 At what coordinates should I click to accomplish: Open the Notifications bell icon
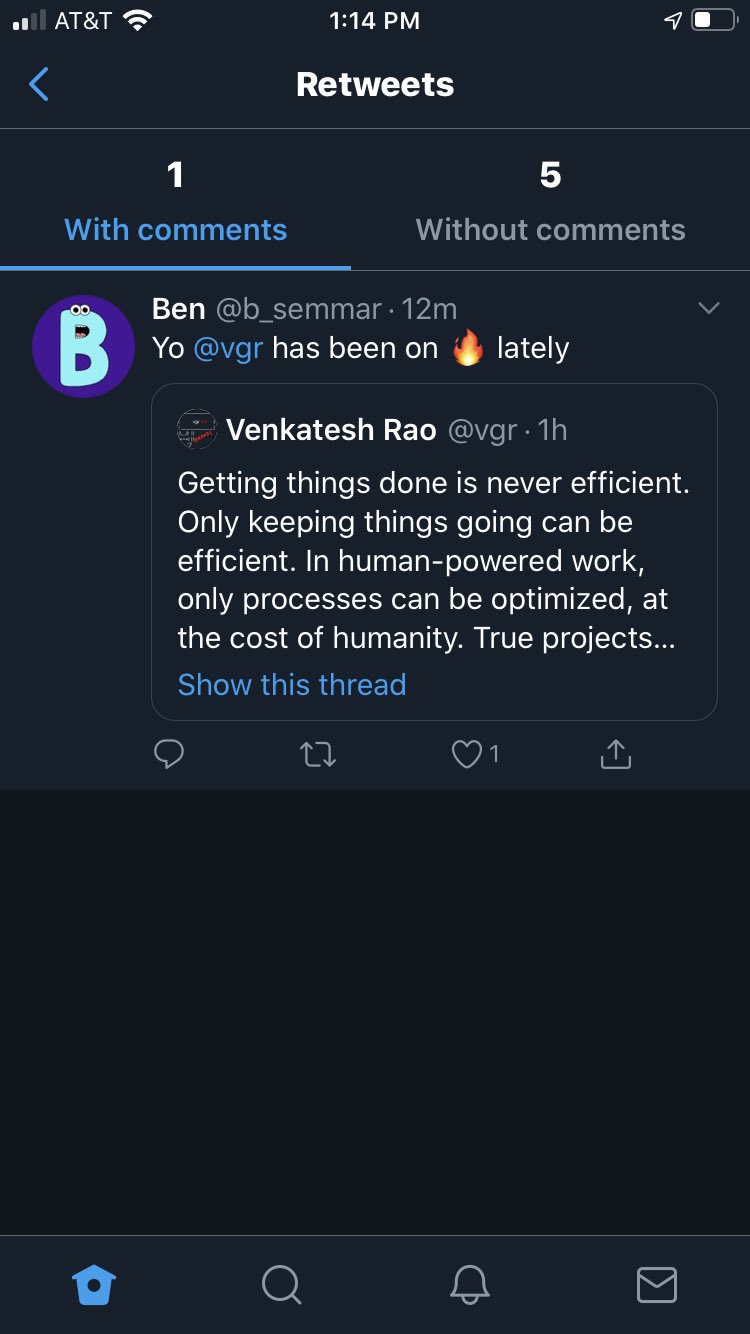pyautogui.click(x=469, y=1284)
